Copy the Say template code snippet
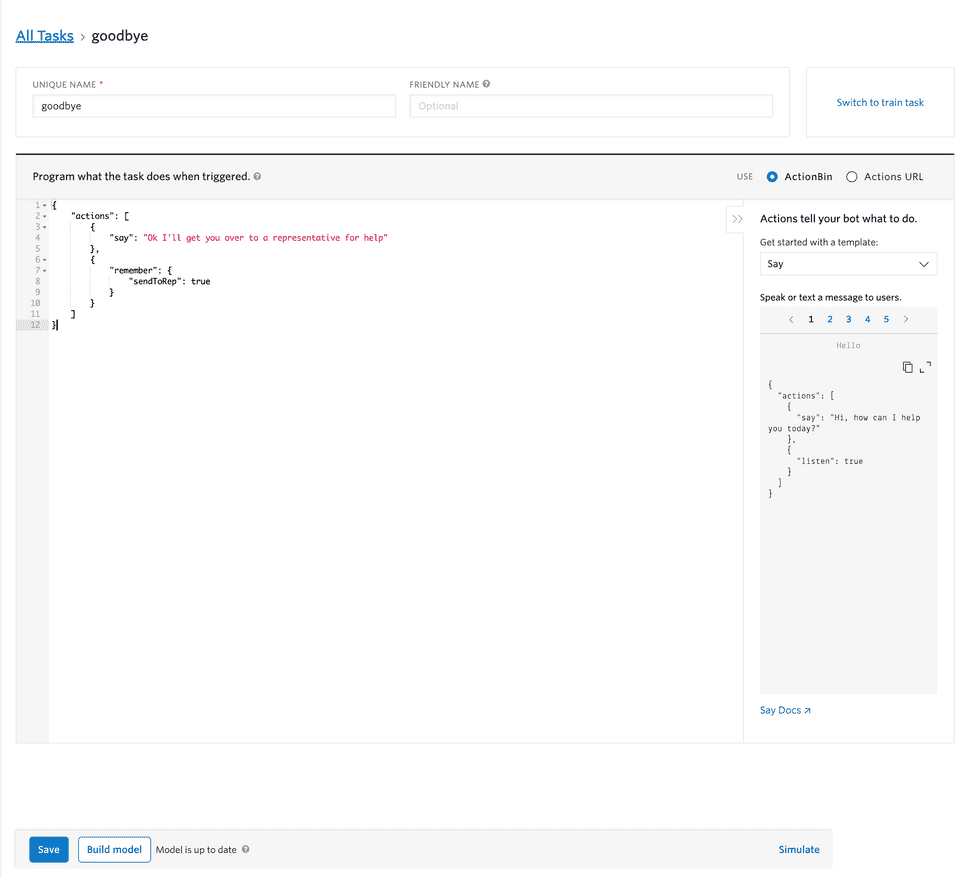The width and height of the screenshot is (960, 878). (907, 367)
